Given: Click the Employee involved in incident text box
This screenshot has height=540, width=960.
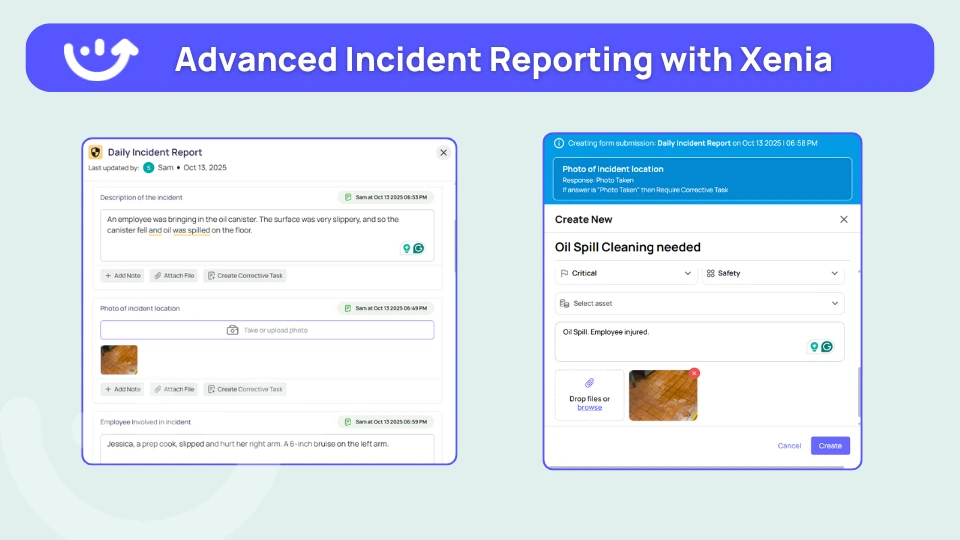Looking at the screenshot, I should point(267,448).
